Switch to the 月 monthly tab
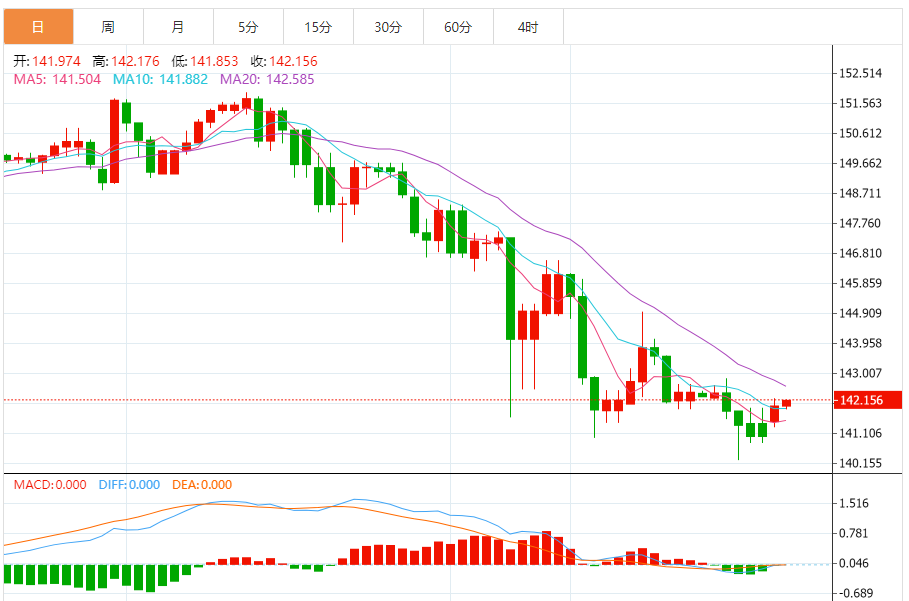This screenshot has height=601, width=909. click(179, 27)
